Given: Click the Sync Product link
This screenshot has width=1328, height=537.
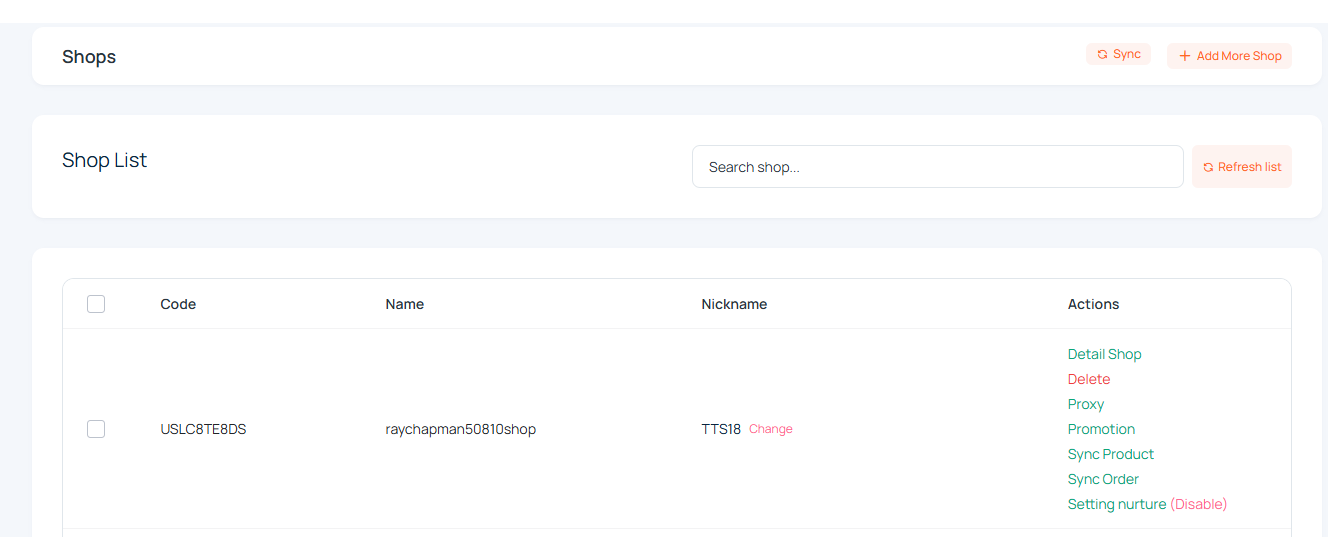Looking at the screenshot, I should coord(1110,454).
